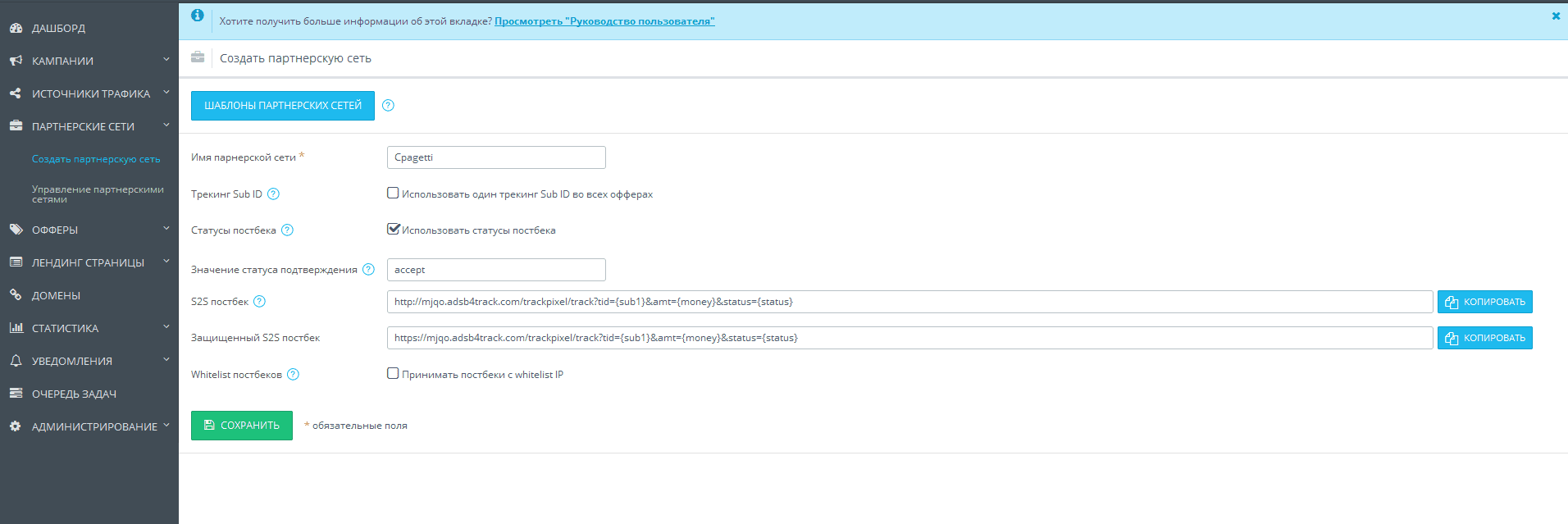Collapse the ПАРТНЕРСКИЕ СЕТИ chevron
Screen dimensions: 1568x524
click(x=166, y=125)
